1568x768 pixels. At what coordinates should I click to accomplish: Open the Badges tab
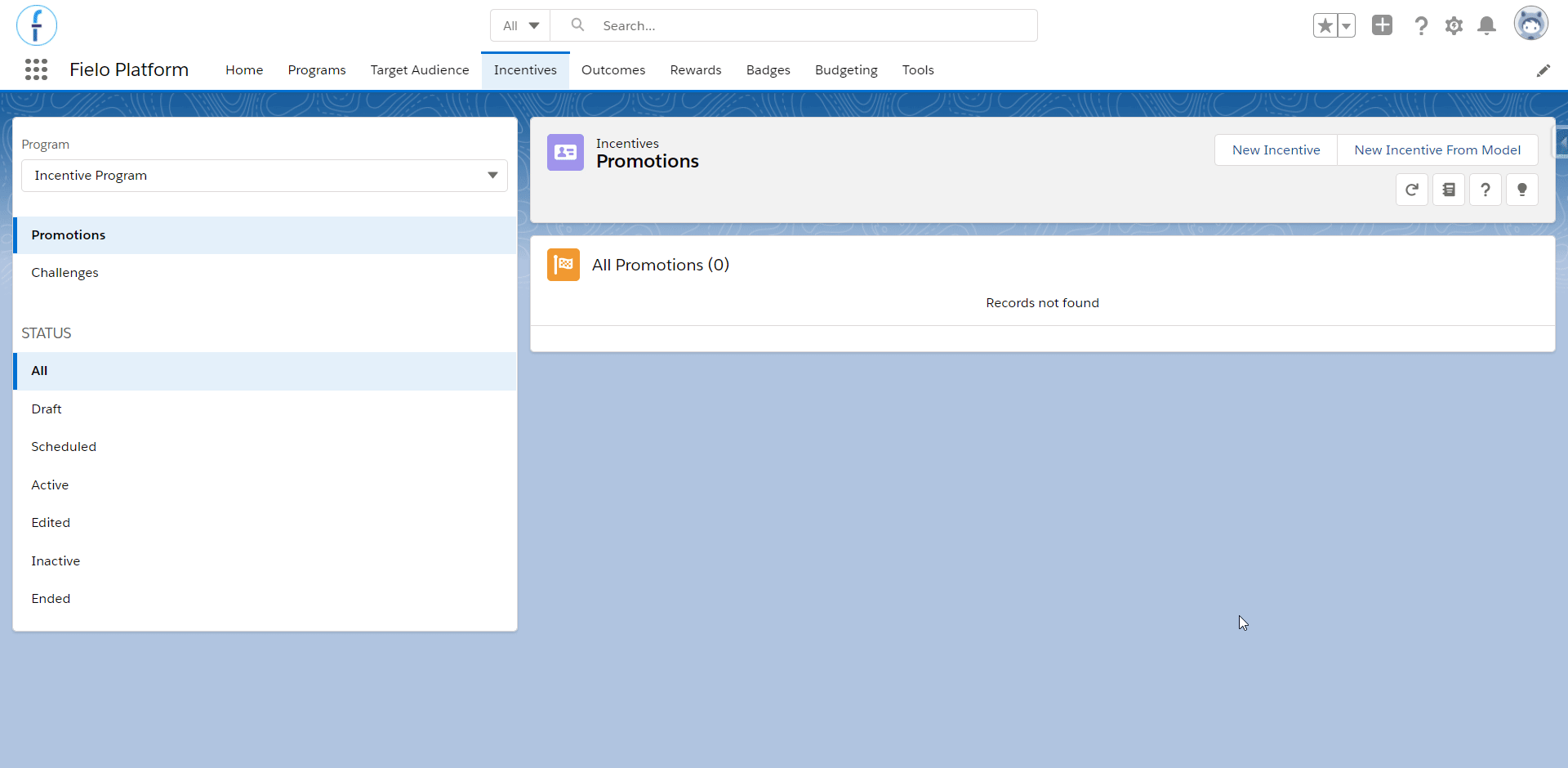(x=768, y=70)
